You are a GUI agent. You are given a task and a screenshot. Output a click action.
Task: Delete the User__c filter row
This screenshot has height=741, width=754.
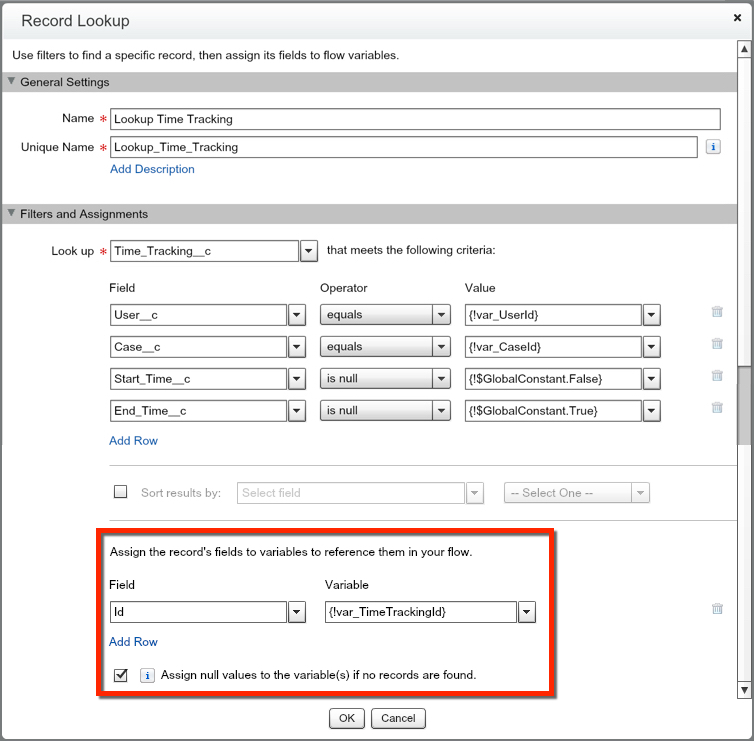[x=717, y=312]
